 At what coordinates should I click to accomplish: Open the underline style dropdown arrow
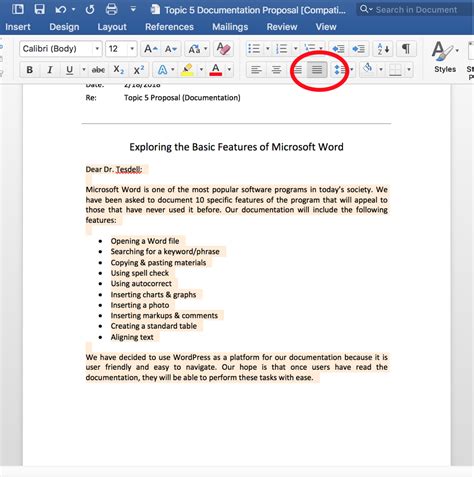(84, 70)
